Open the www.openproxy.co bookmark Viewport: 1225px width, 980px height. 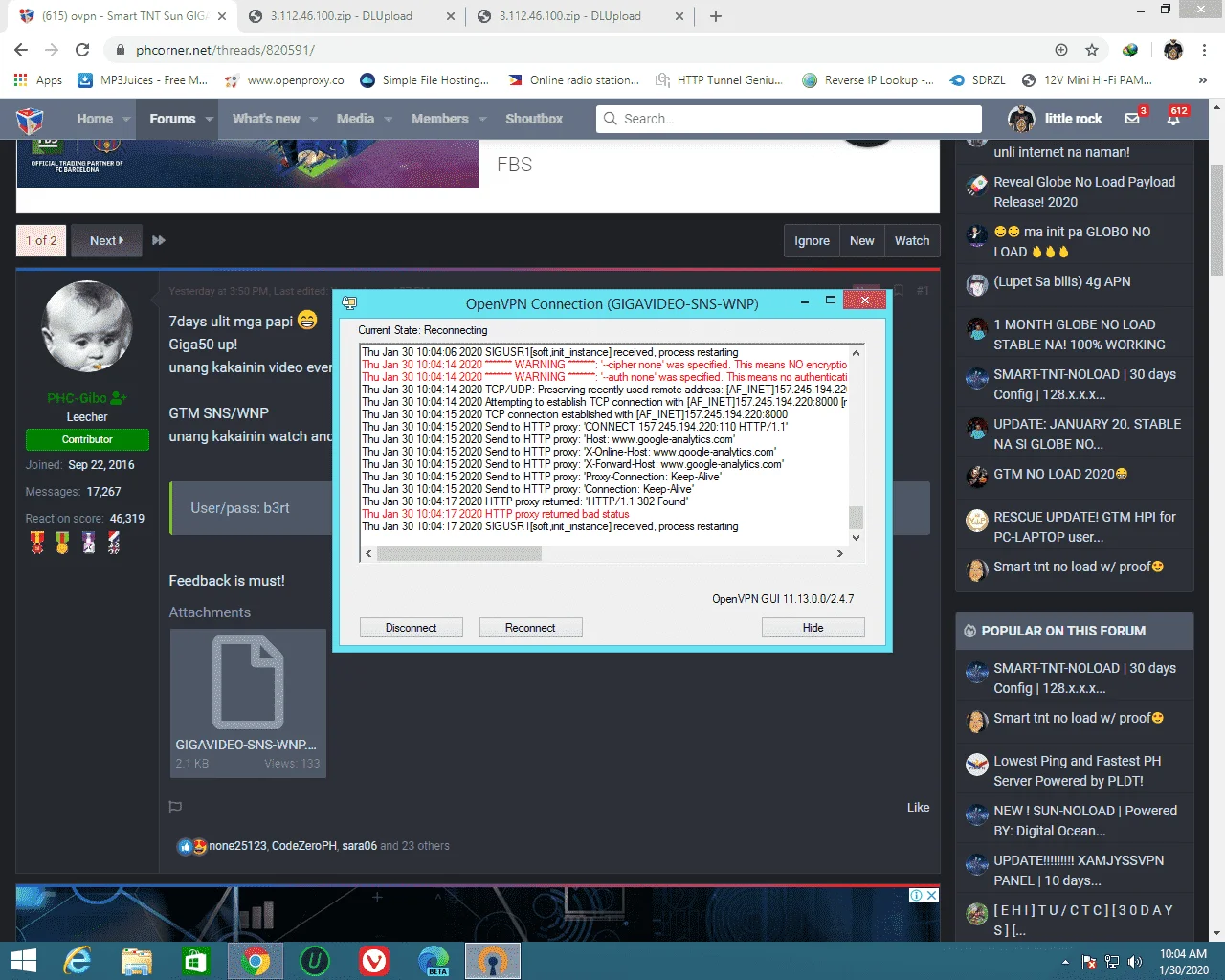click(284, 80)
